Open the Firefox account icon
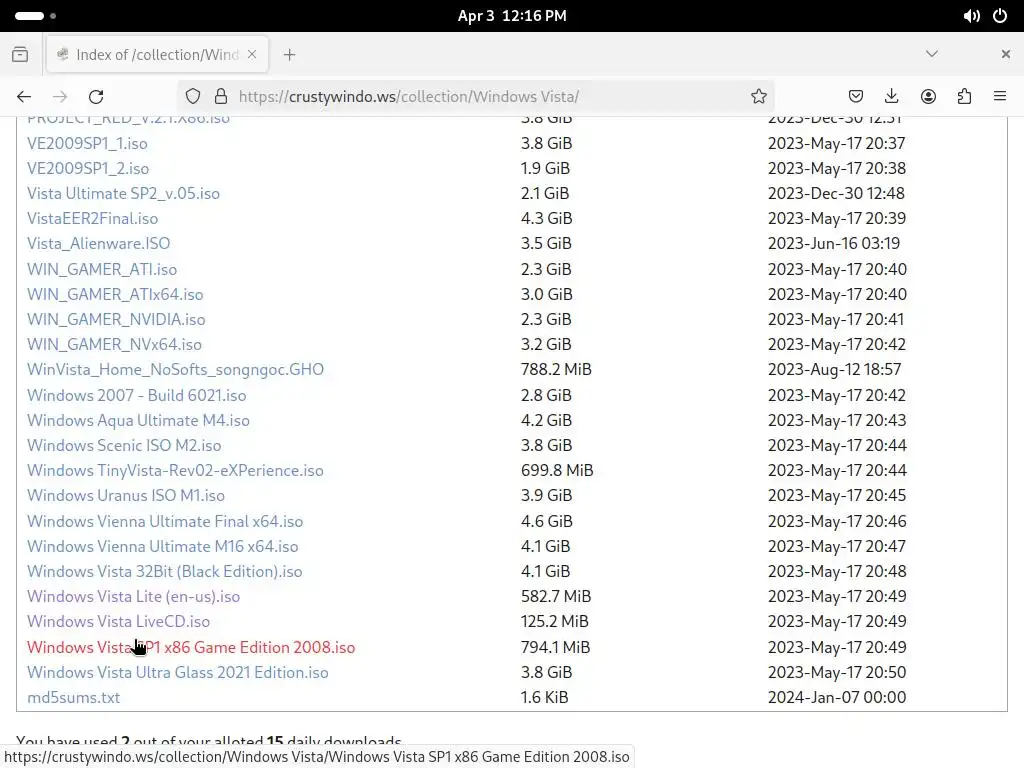Screen dimensions: 1024x768 [x=928, y=97]
